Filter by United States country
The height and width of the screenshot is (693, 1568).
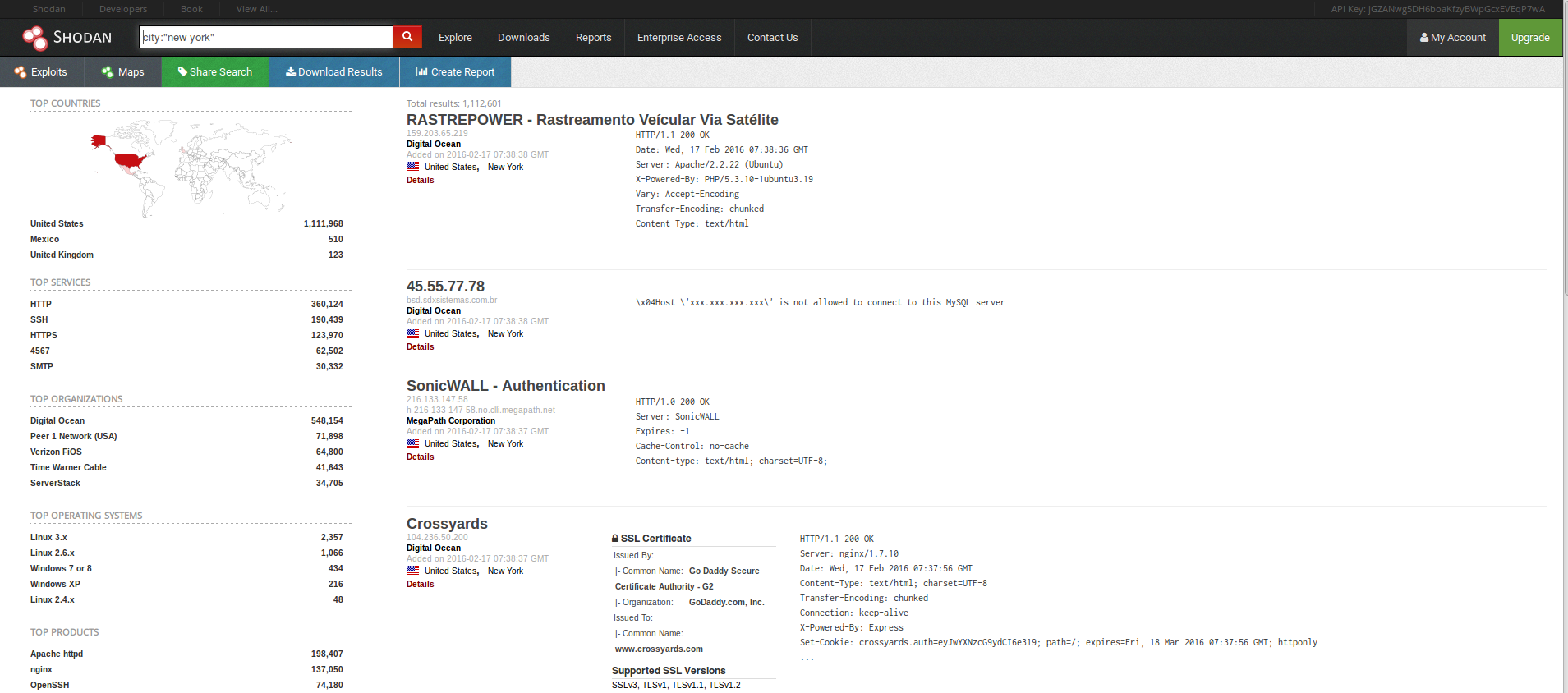tap(57, 223)
